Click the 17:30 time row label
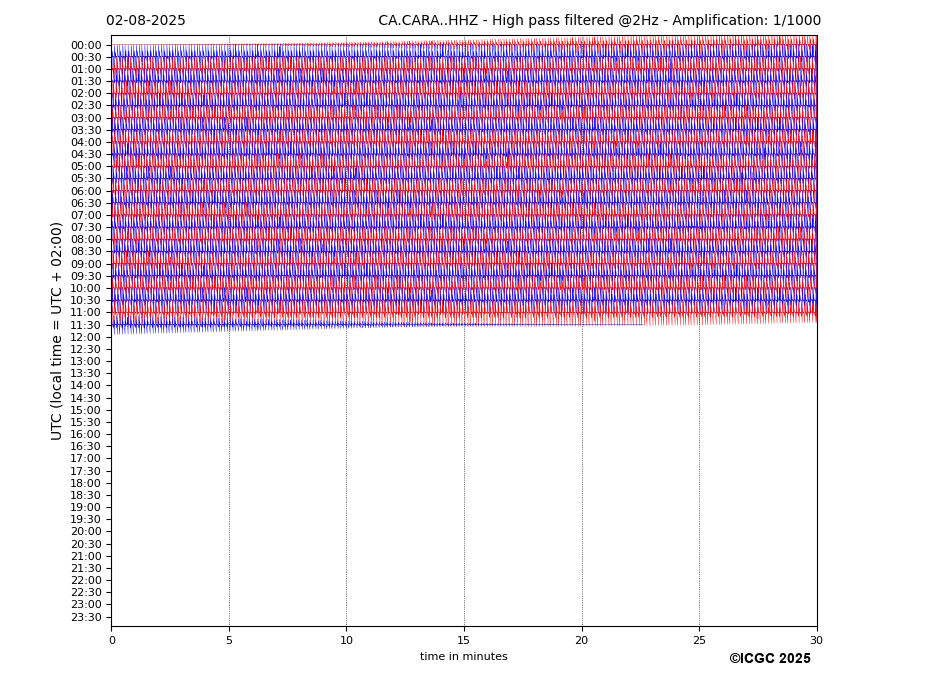The height and width of the screenshot is (696, 927). click(86, 471)
